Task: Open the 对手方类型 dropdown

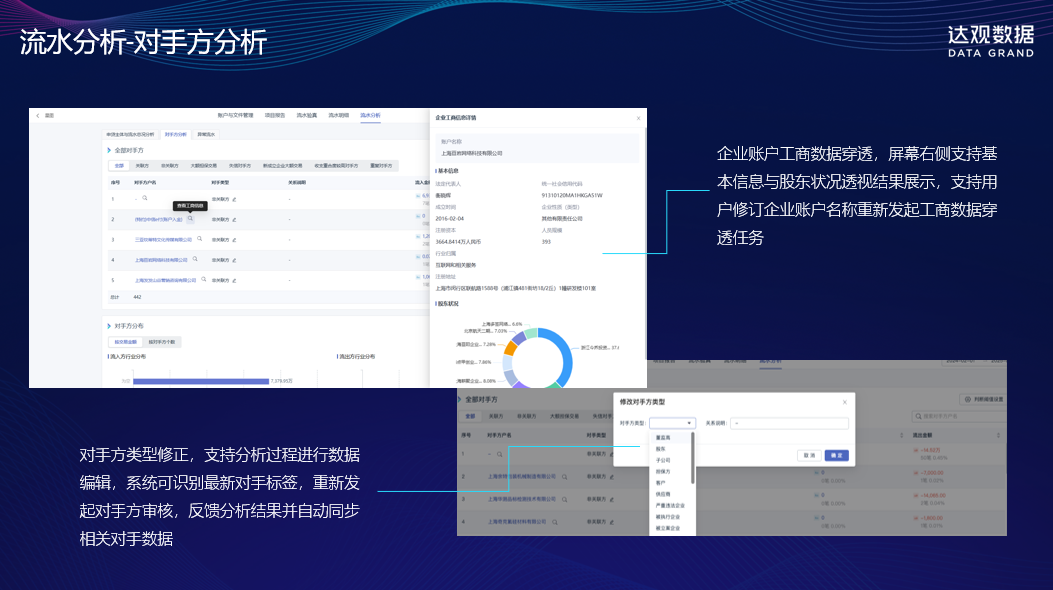Action: pos(671,423)
